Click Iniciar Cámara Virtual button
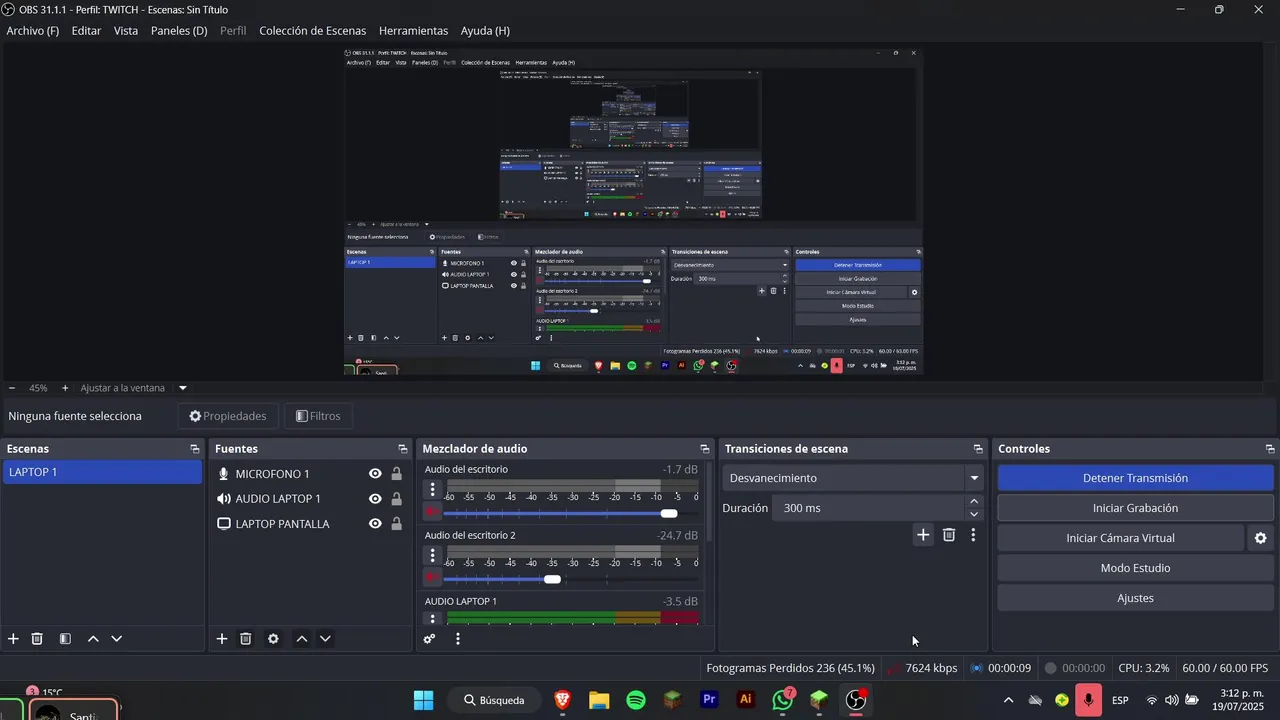The width and height of the screenshot is (1280, 720). tap(1120, 538)
